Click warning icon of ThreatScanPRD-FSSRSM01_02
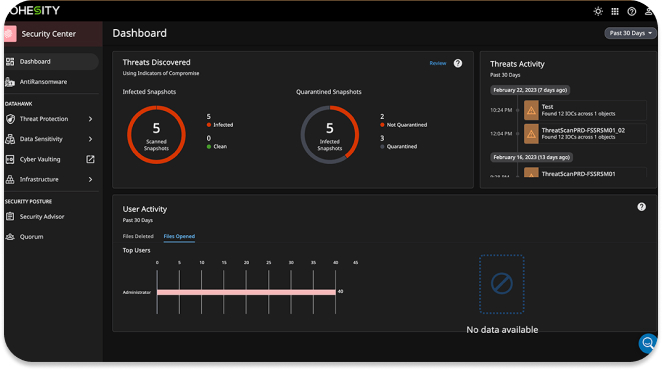The width and height of the screenshot is (662, 370). [531, 134]
